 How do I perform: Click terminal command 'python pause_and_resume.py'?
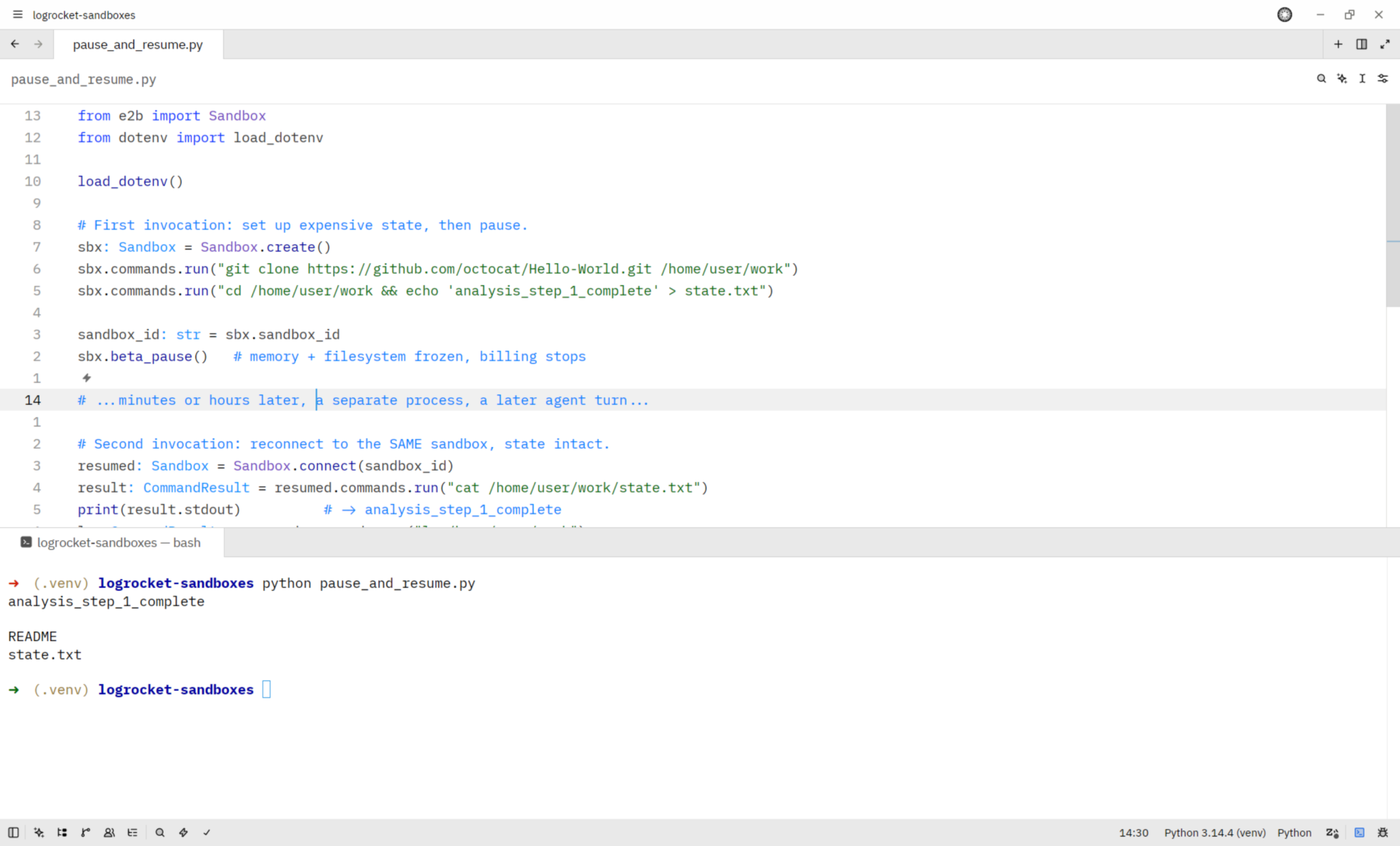pyautogui.click(x=368, y=583)
